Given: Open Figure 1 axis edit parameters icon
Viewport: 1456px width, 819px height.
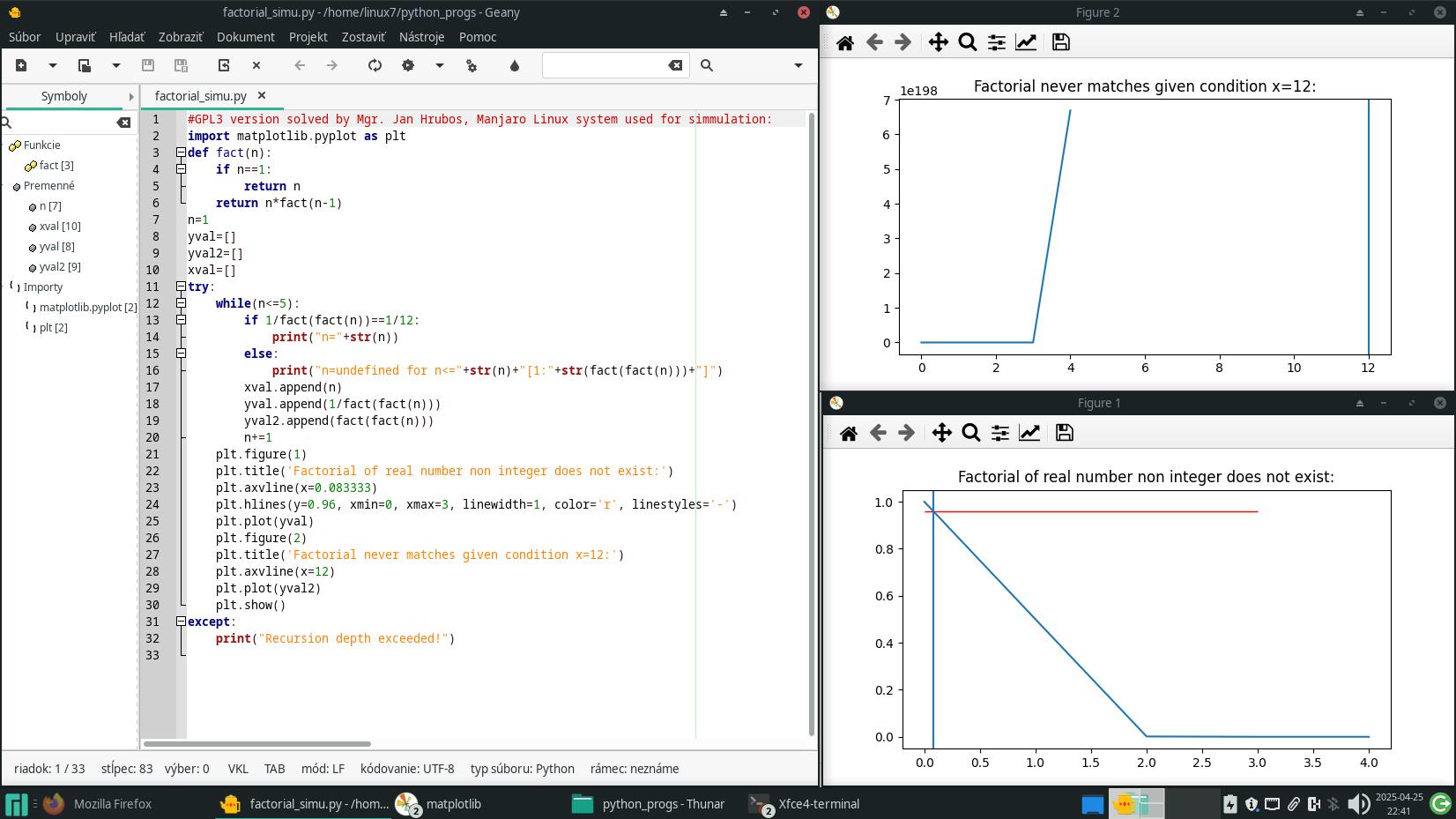Looking at the screenshot, I should pos(1029,433).
